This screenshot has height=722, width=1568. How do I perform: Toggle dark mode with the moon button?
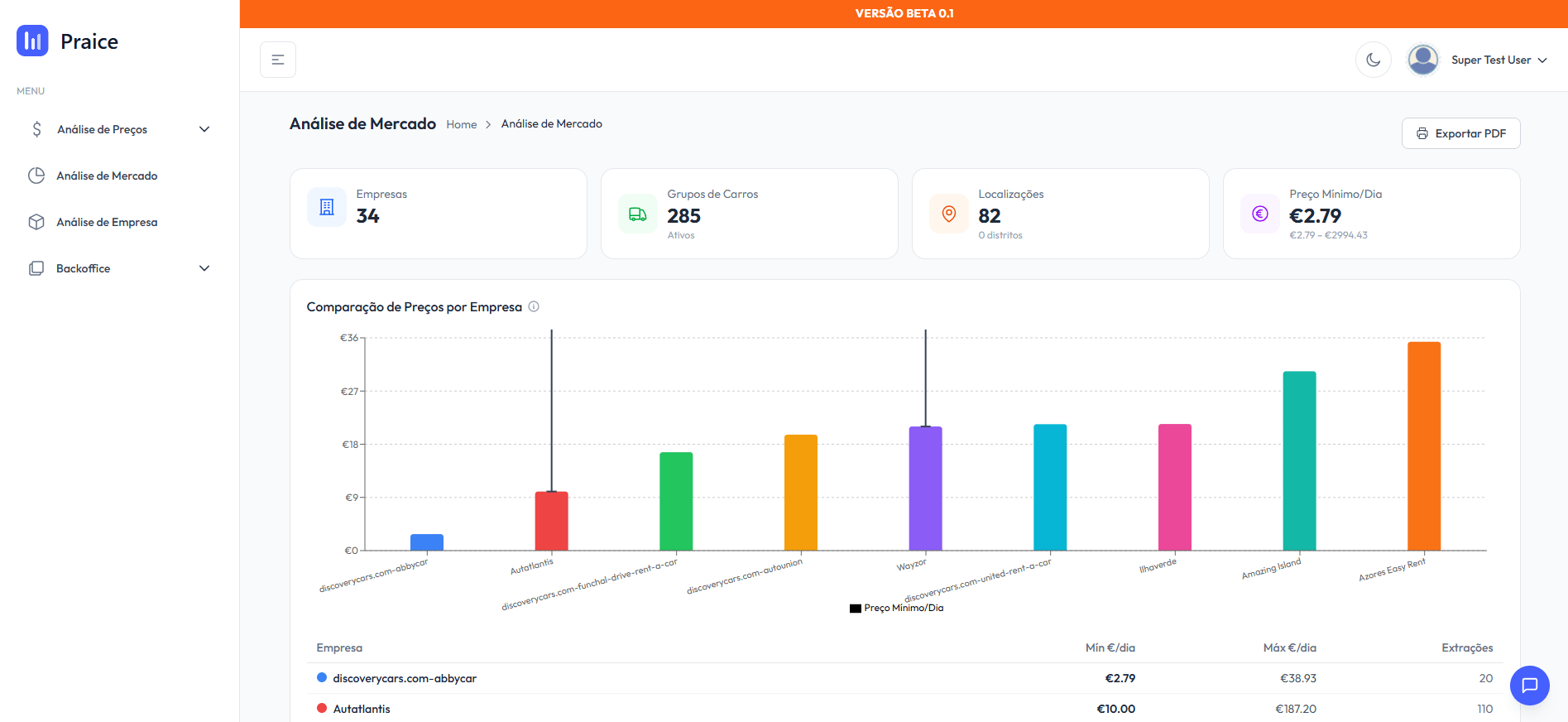(1374, 60)
